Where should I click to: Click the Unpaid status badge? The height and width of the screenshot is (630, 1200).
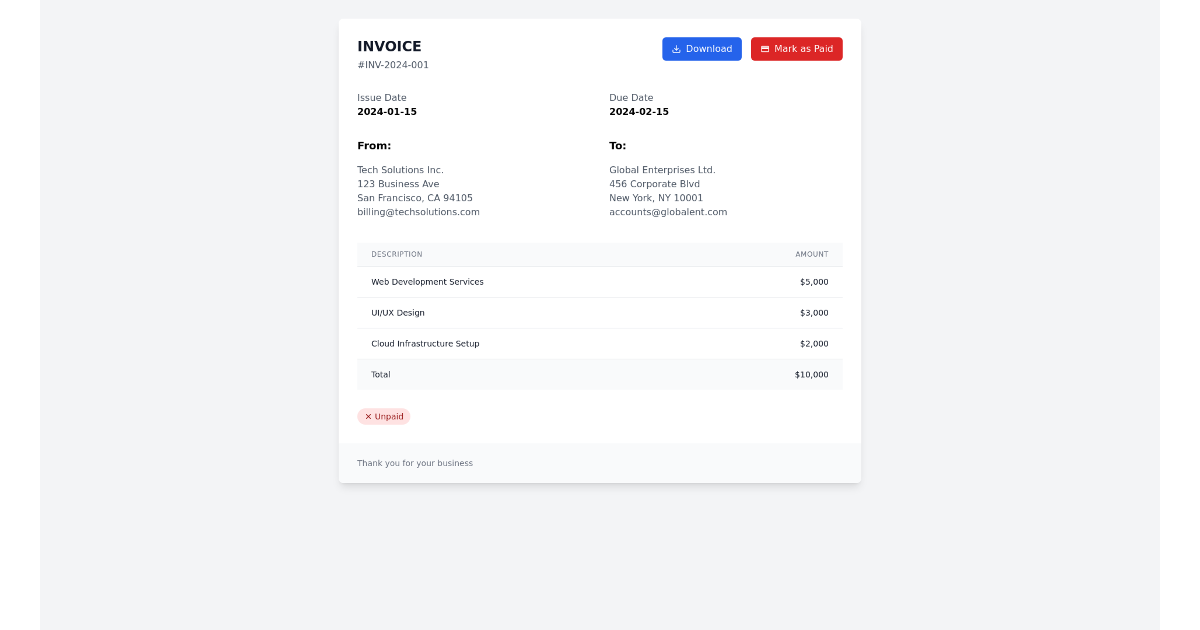point(384,417)
